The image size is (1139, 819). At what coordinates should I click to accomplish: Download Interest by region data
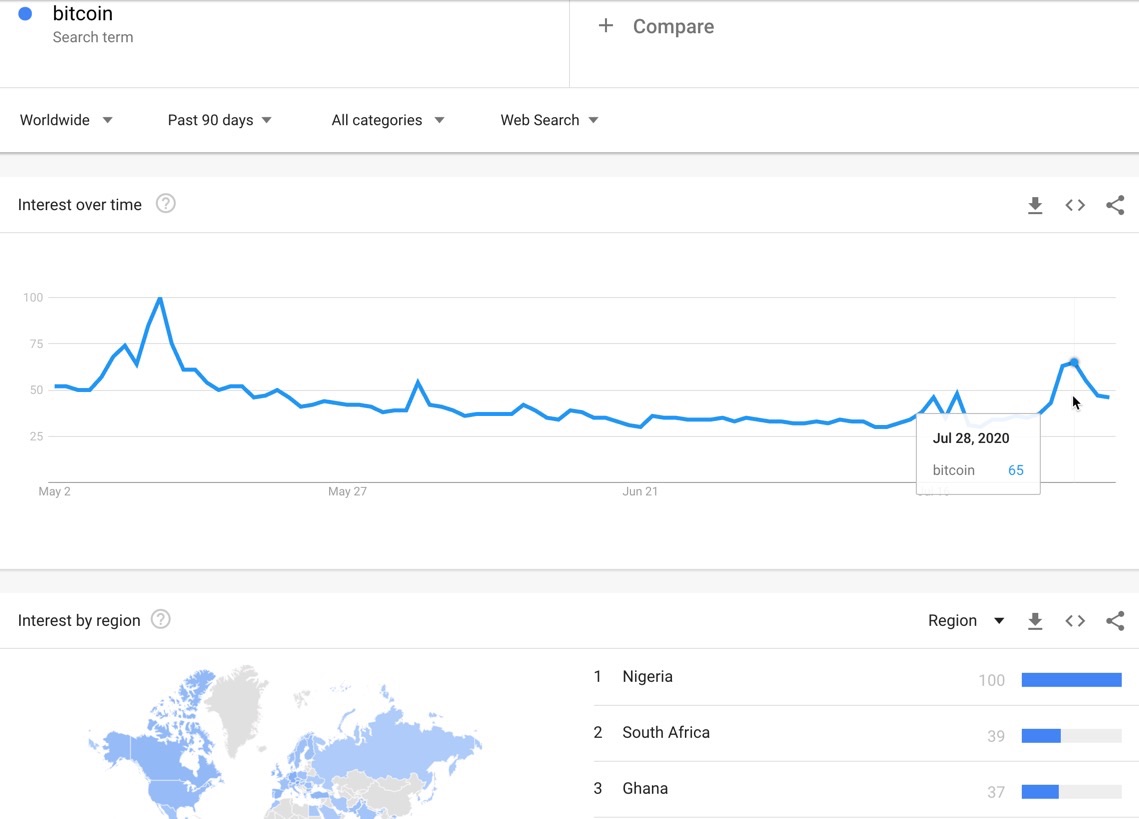coord(1035,621)
